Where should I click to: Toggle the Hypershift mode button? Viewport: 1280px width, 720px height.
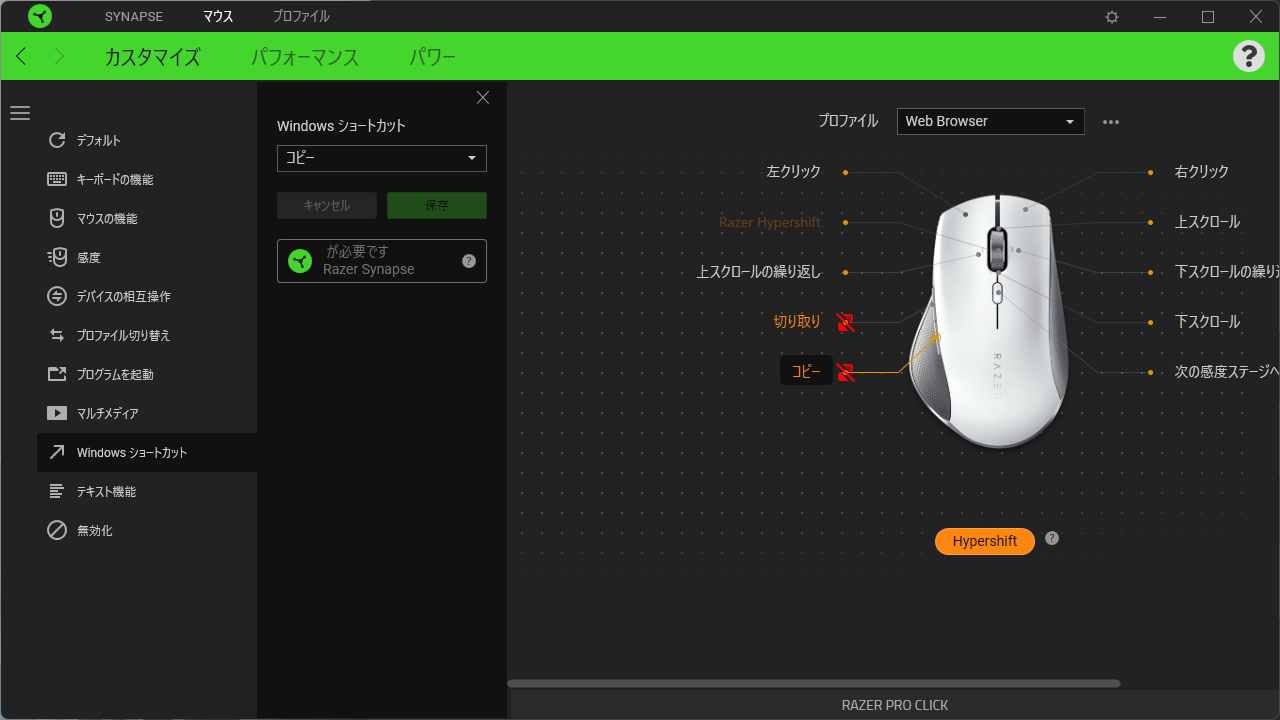[x=985, y=541]
